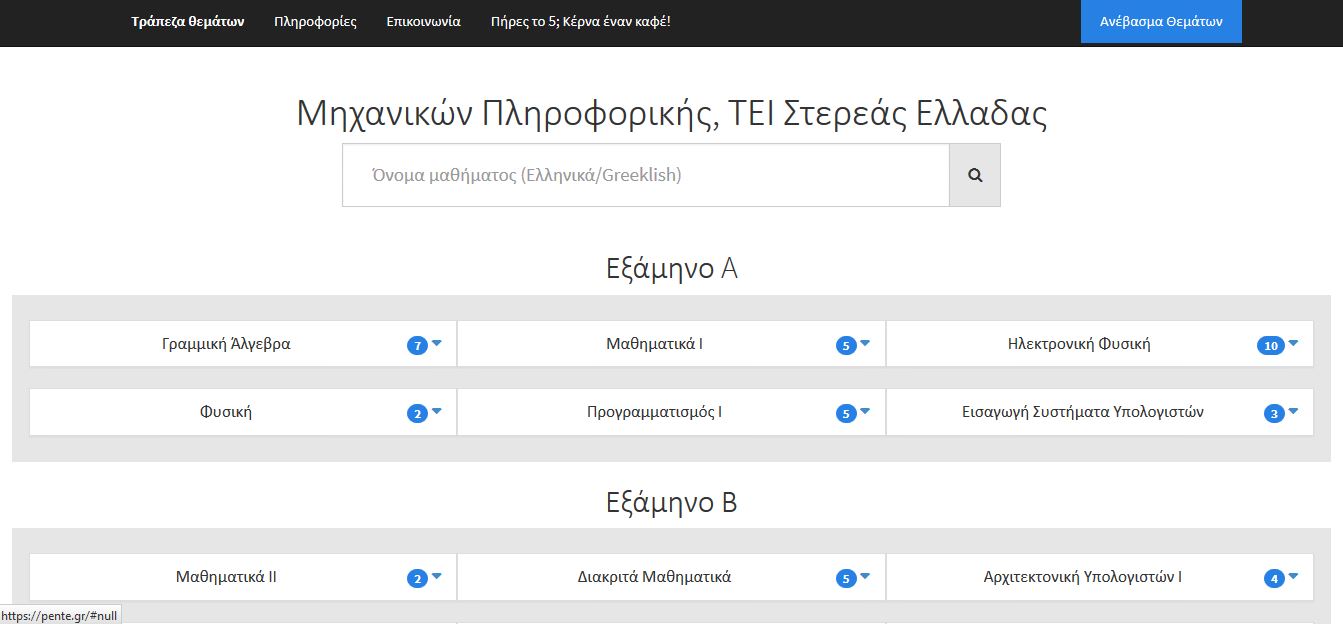Click the badge 3 for Εισαγωγή Συστήματα Υπολογιστών
The image size is (1343, 624).
click(1273, 414)
